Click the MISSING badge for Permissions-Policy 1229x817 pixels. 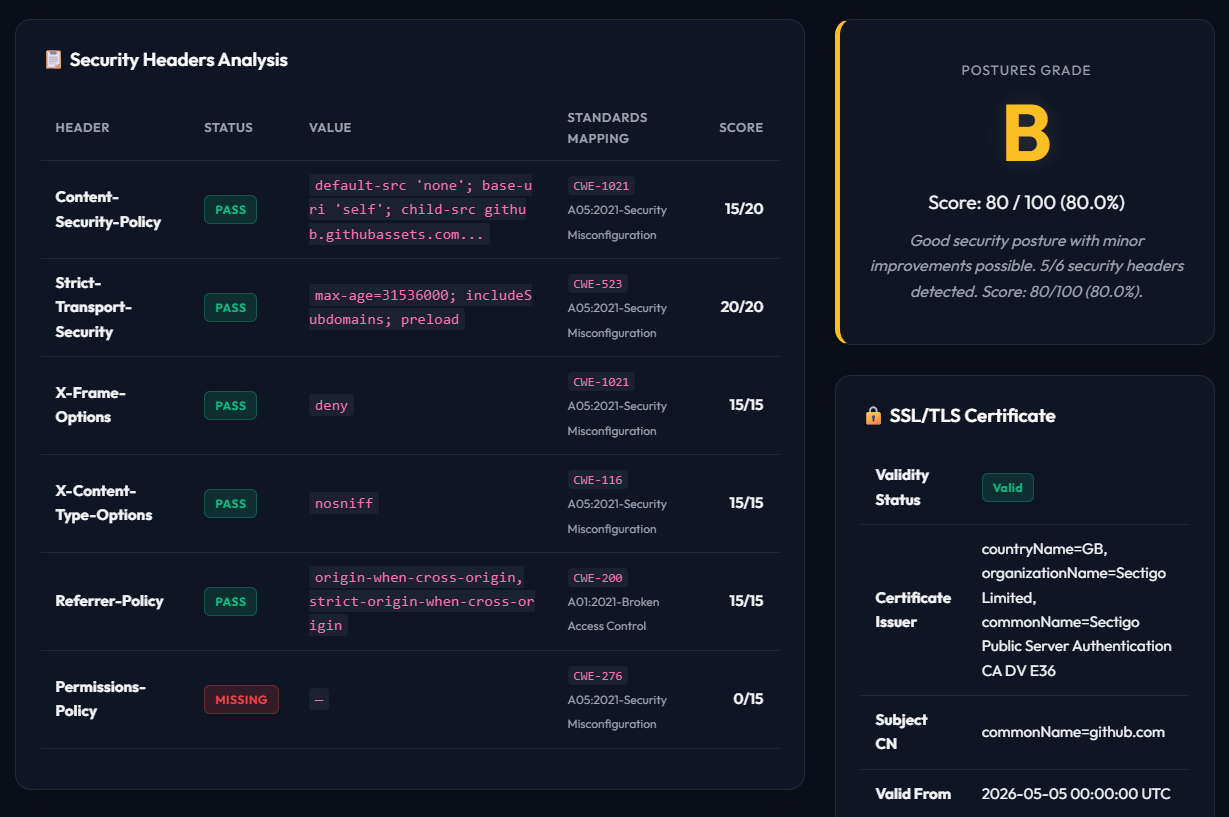(x=241, y=700)
